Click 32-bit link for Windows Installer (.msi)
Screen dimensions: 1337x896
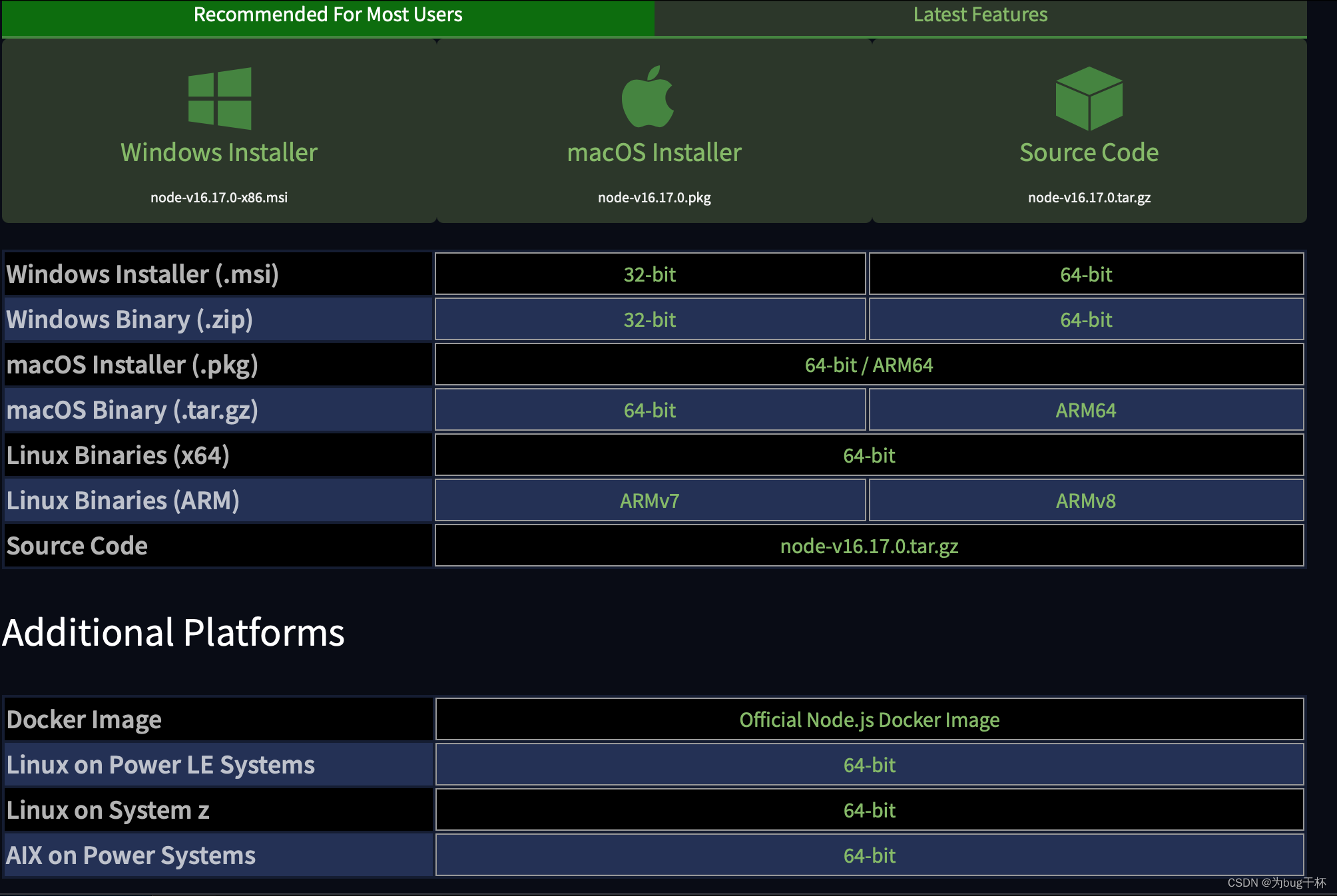[x=650, y=274]
